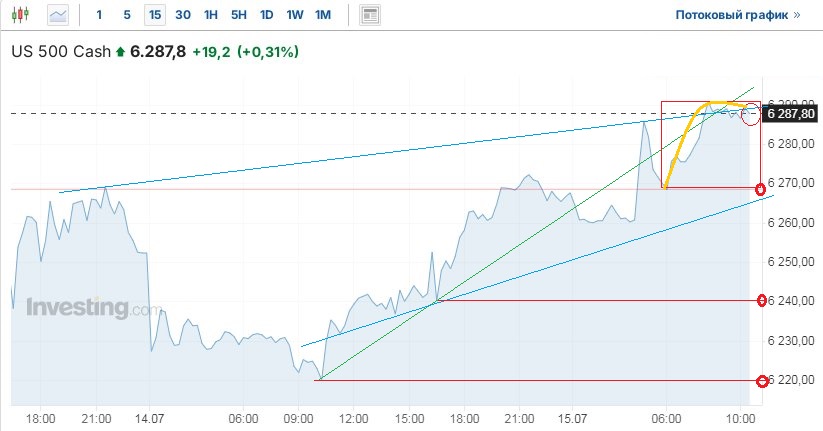Click the current price label 6 287,80
The height and width of the screenshot is (431, 823).
[x=791, y=114]
